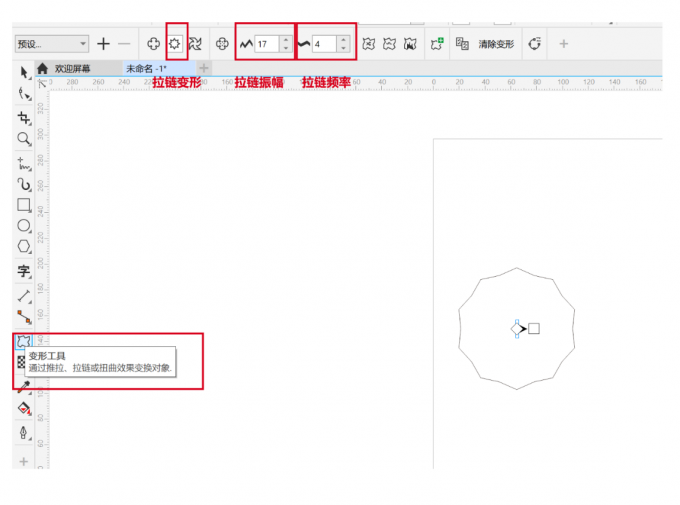680x505 pixels.
Task: Select the Interactive Fill tool
Action: pos(24,408)
